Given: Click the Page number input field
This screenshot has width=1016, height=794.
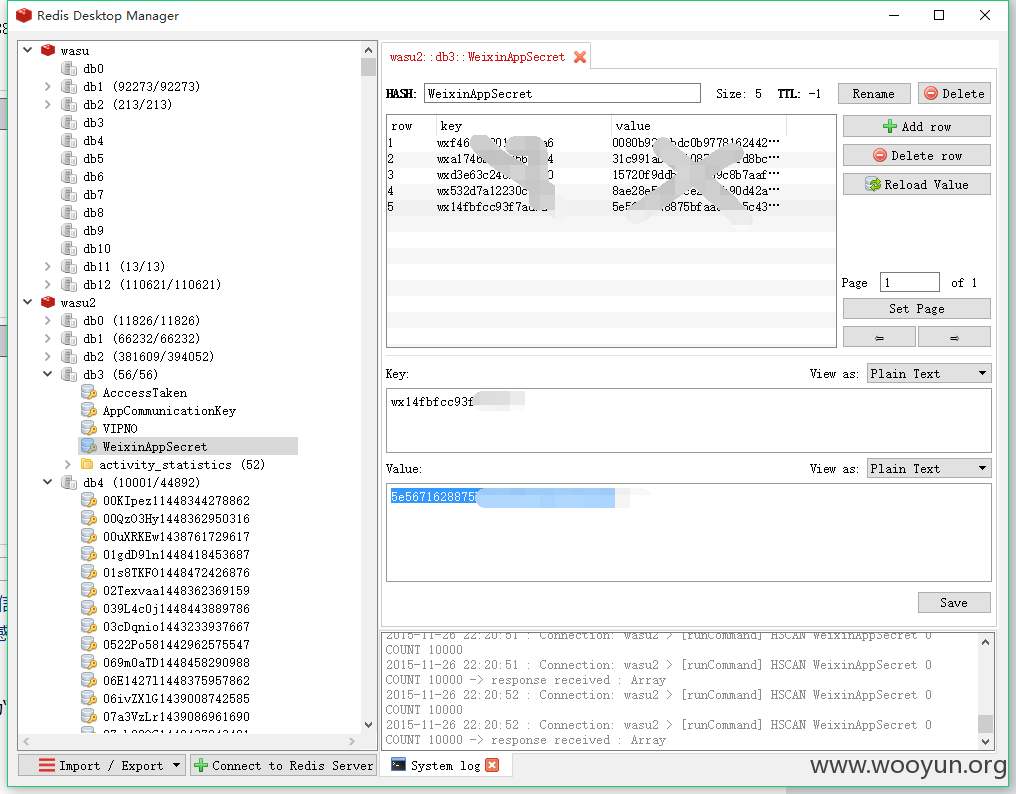Looking at the screenshot, I should 909,283.
